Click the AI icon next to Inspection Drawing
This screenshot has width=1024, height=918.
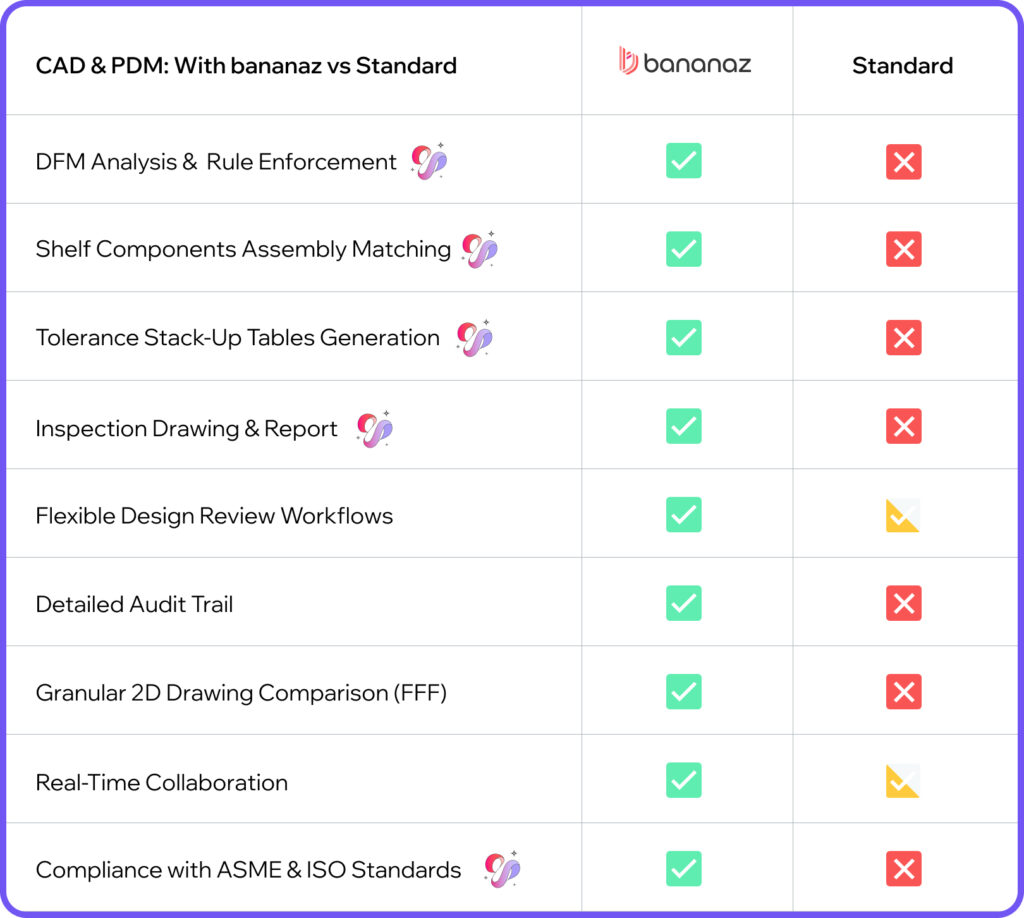click(375, 429)
